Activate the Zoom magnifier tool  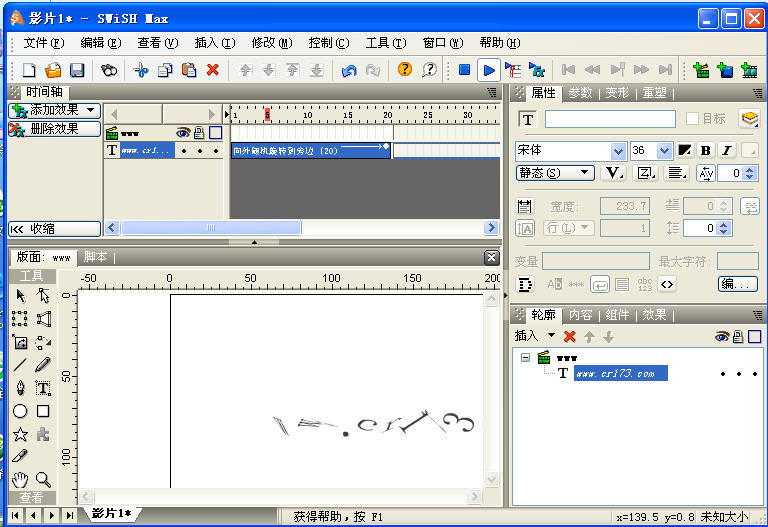coord(43,480)
